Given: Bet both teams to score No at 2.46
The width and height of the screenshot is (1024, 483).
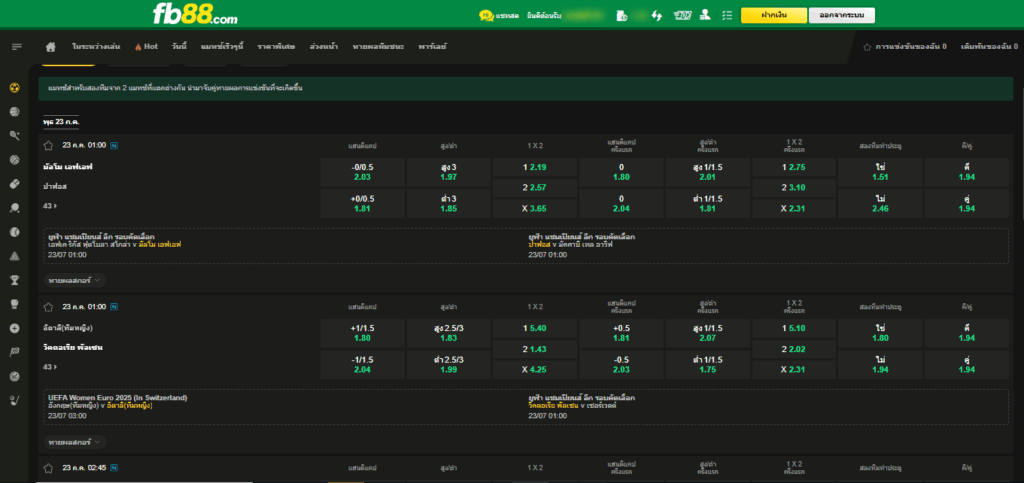Looking at the screenshot, I should (880, 204).
